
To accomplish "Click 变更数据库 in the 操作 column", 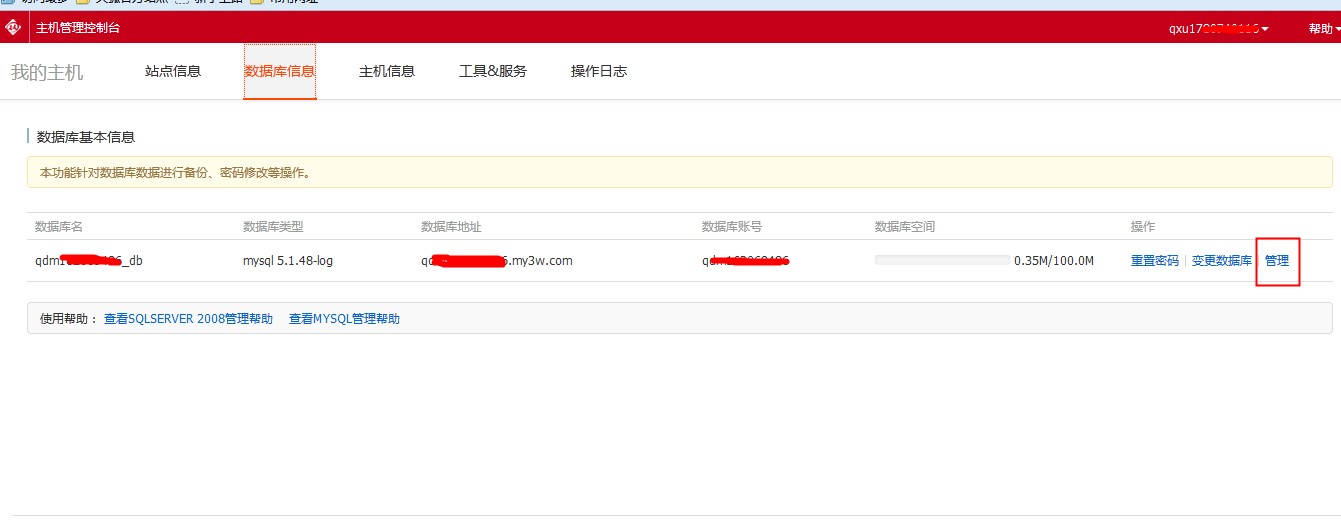I will 1221,261.
